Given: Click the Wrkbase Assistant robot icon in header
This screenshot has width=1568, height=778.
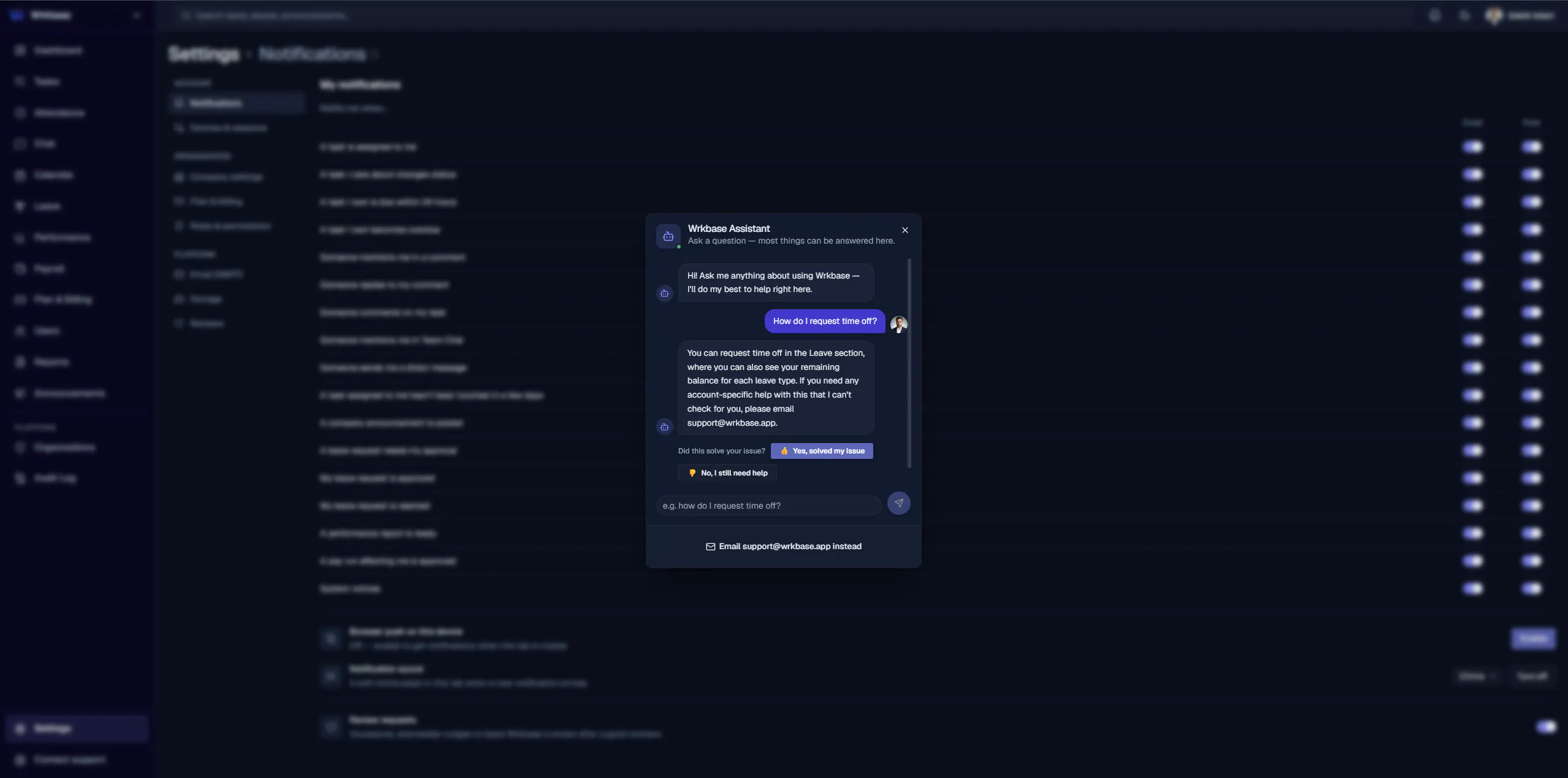Looking at the screenshot, I should click(x=668, y=236).
